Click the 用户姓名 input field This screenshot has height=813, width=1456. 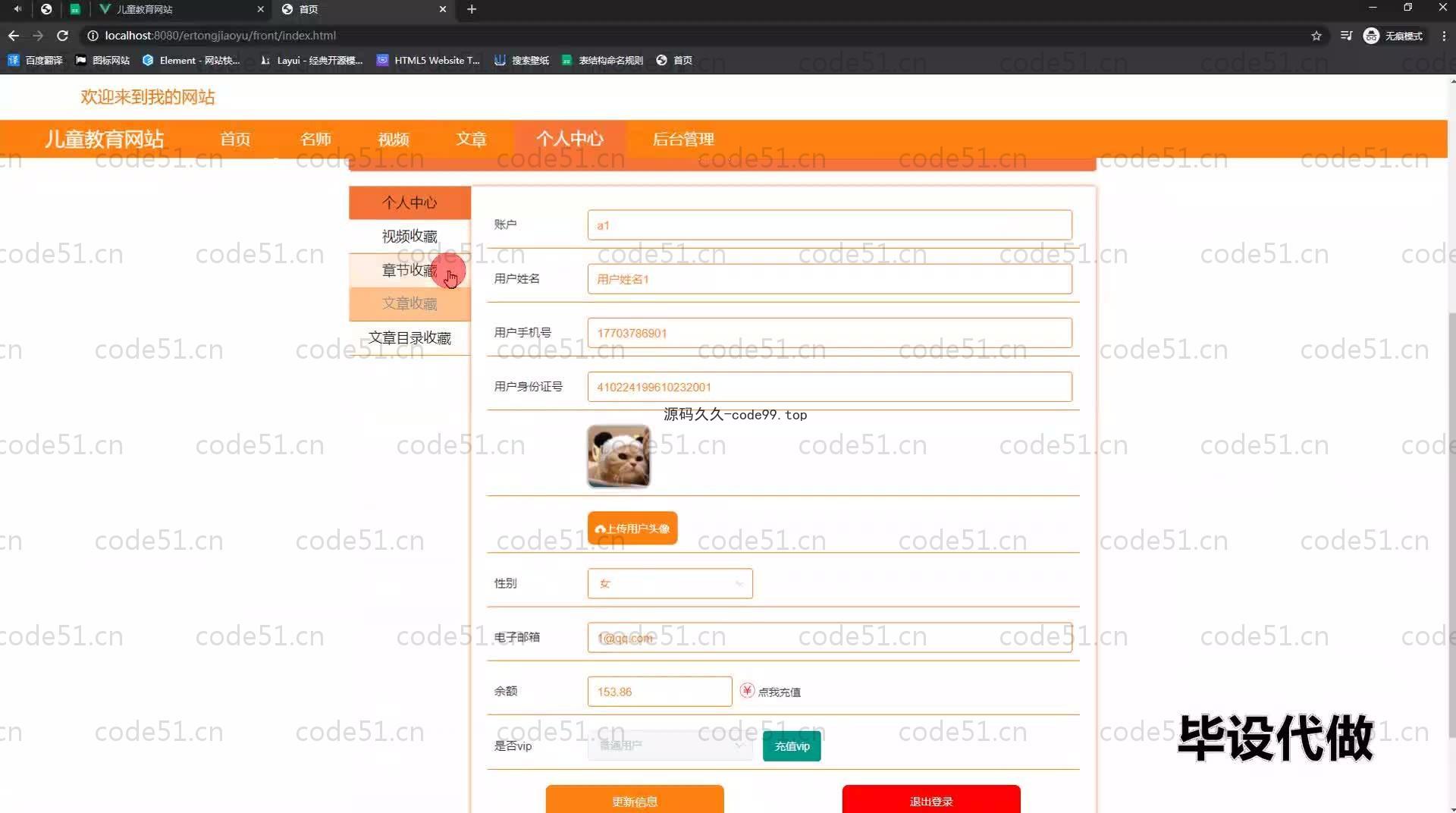(830, 279)
